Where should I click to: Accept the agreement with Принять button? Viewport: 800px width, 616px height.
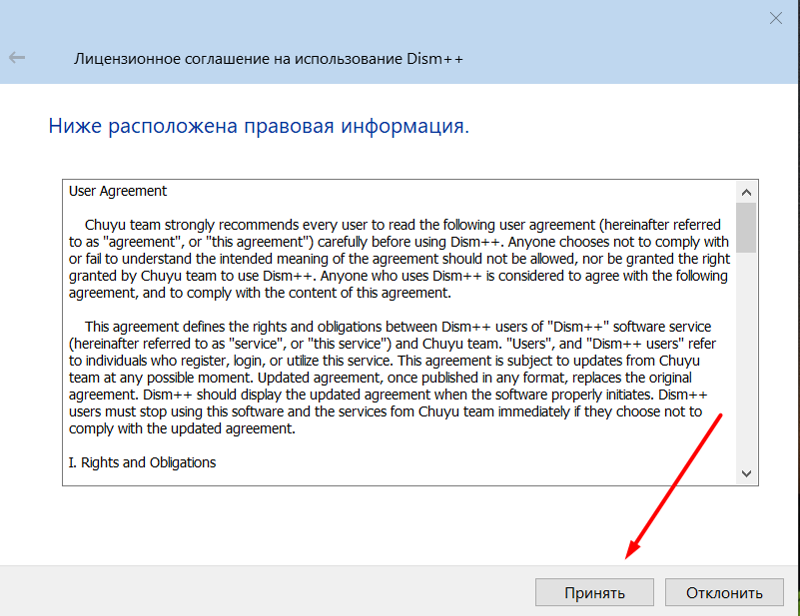pos(594,592)
